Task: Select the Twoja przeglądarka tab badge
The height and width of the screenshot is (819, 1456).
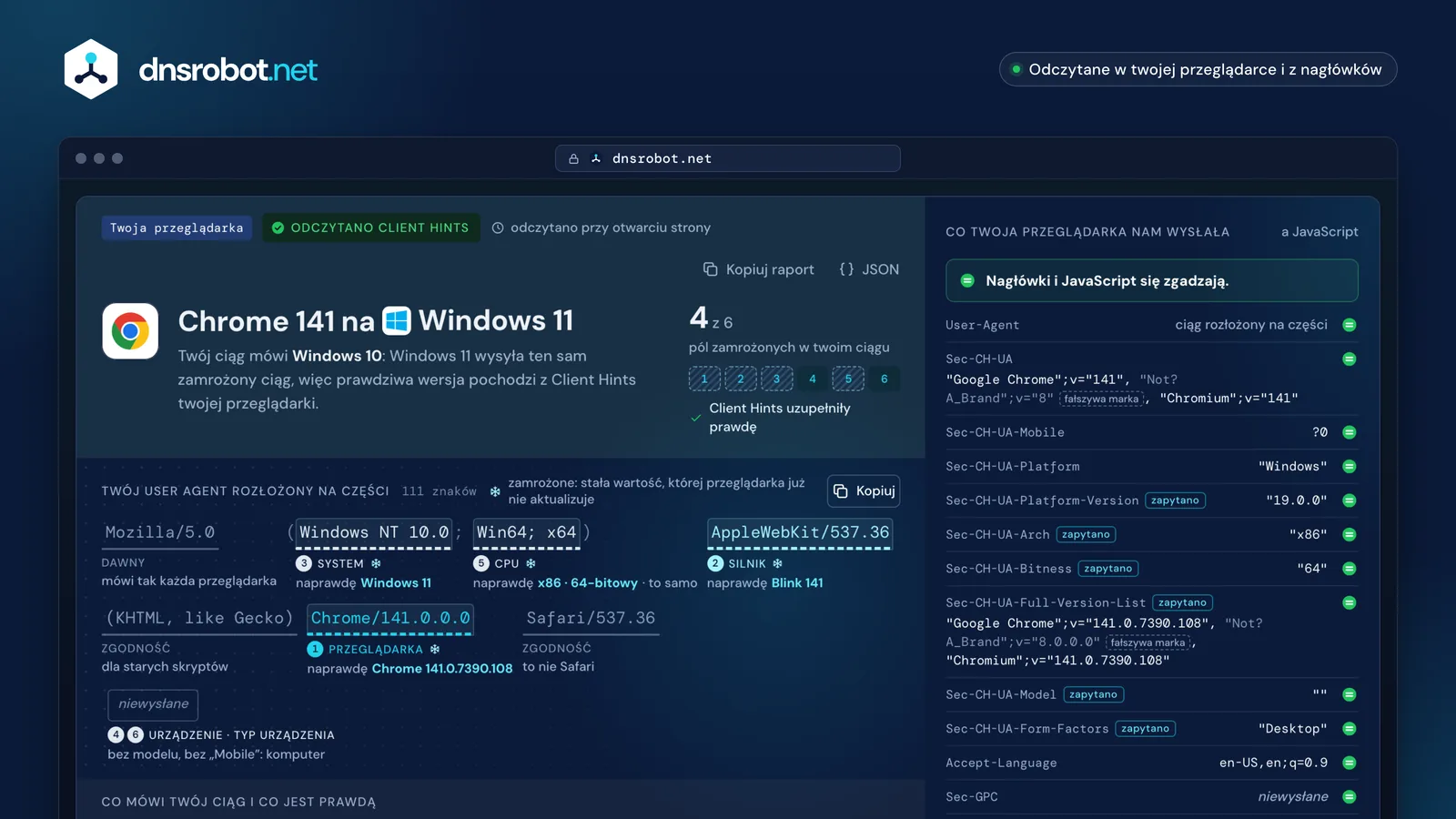Action: (x=177, y=228)
